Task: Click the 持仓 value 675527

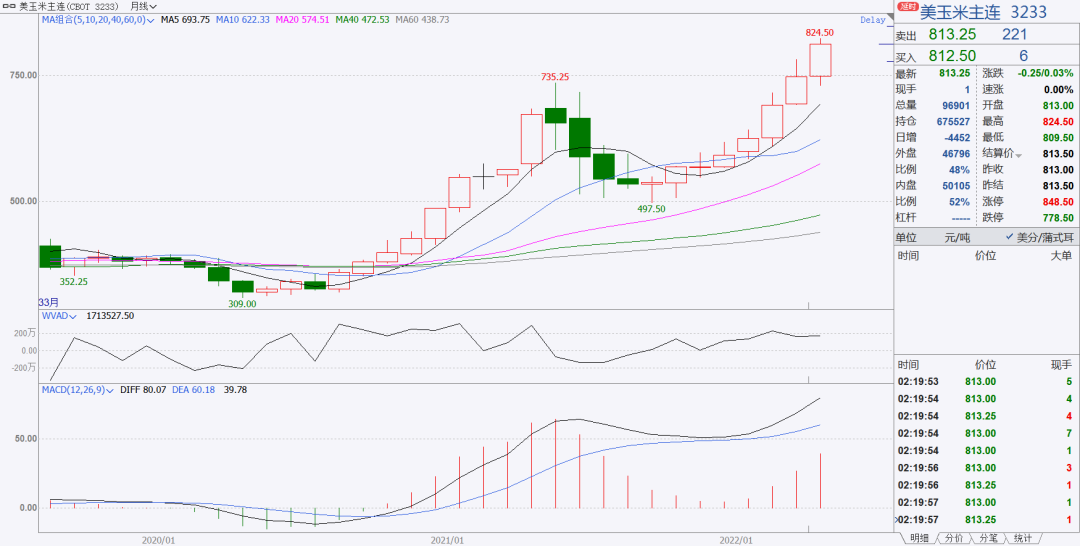Action: [x=953, y=121]
